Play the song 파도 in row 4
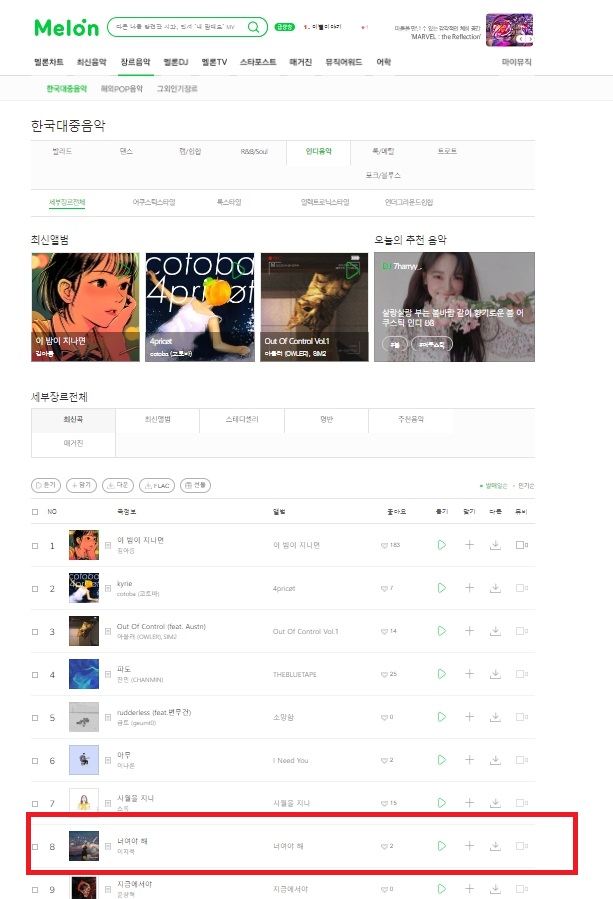Image resolution: width=613 pixels, height=899 pixels. tap(442, 674)
